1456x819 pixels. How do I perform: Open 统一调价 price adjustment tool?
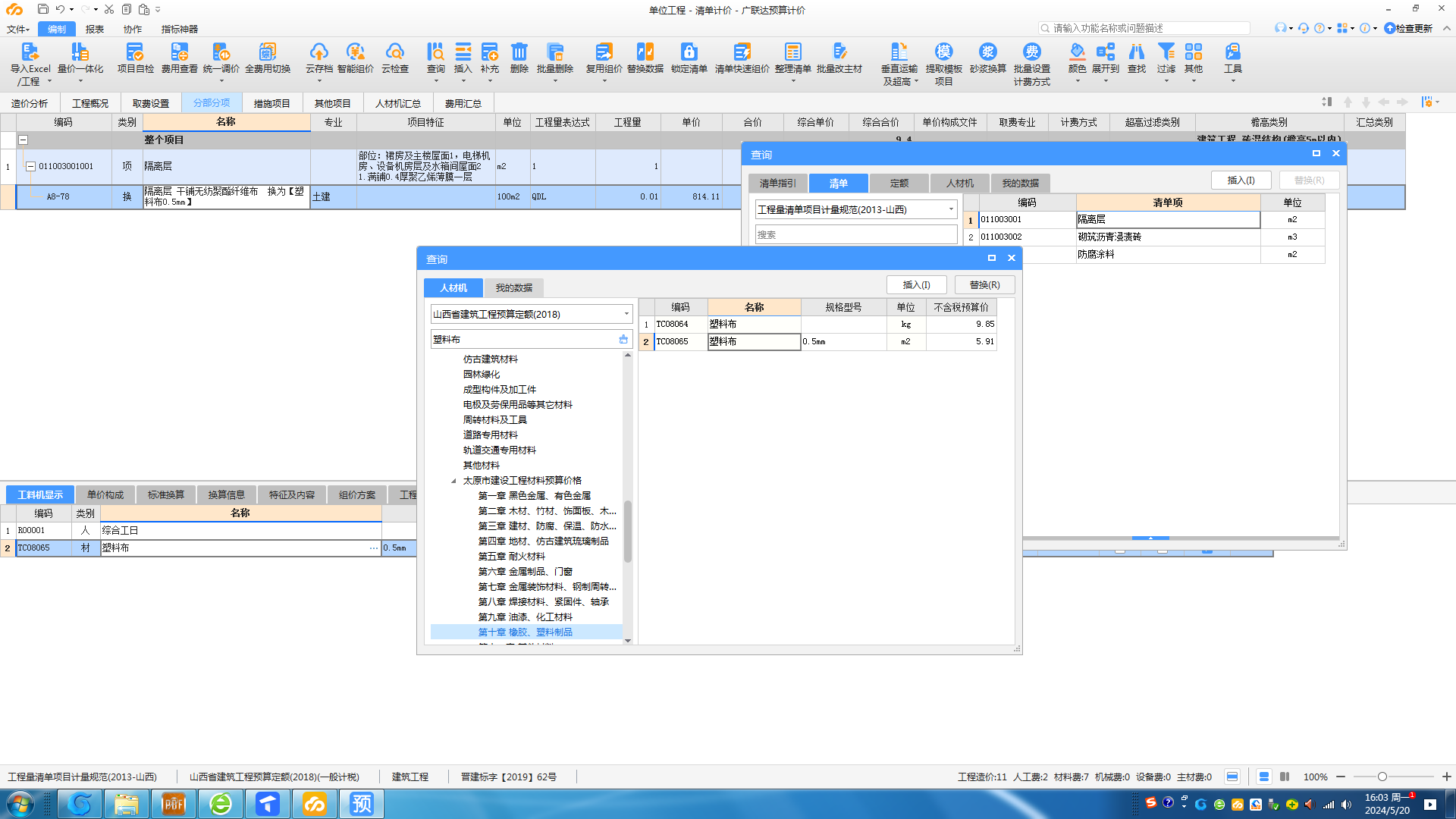click(221, 59)
